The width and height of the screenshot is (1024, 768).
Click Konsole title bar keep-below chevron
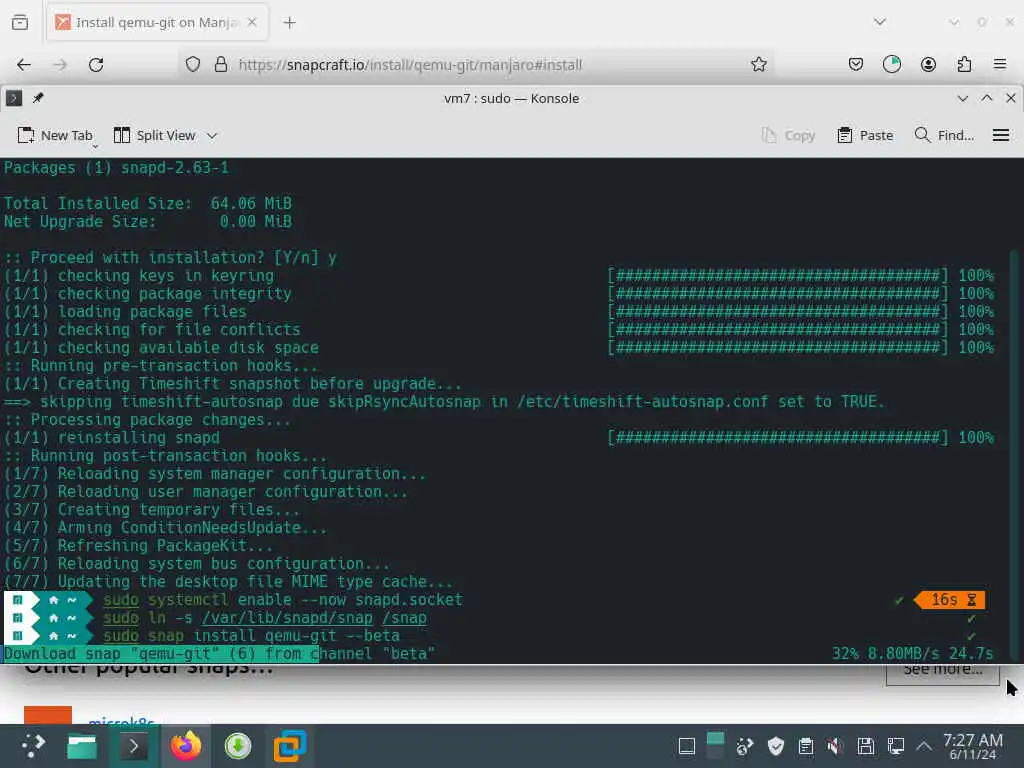(963, 98)
